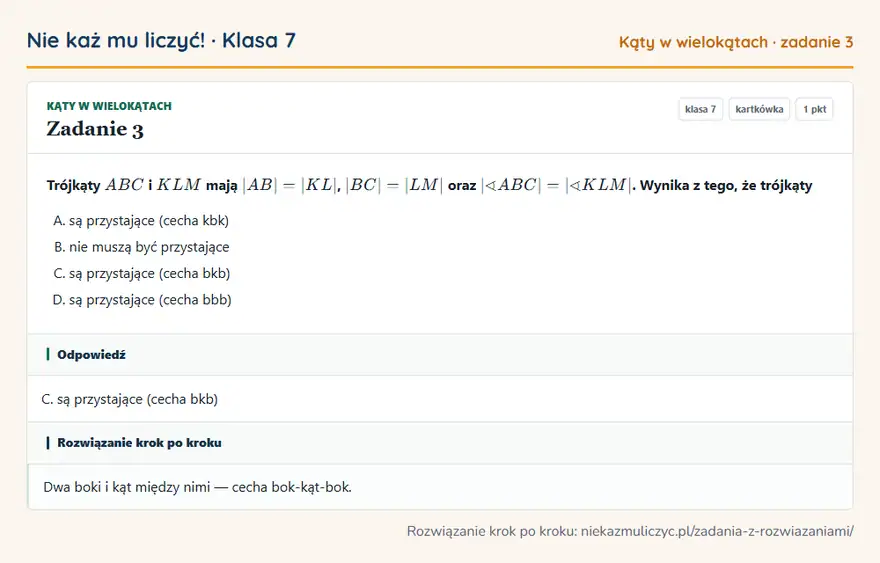Screen dimensions: 880x563
Task: Select option C 'są przystające (cecha bkb)' in the answer list
Action: pyautogui.click(x=141, y=273)
